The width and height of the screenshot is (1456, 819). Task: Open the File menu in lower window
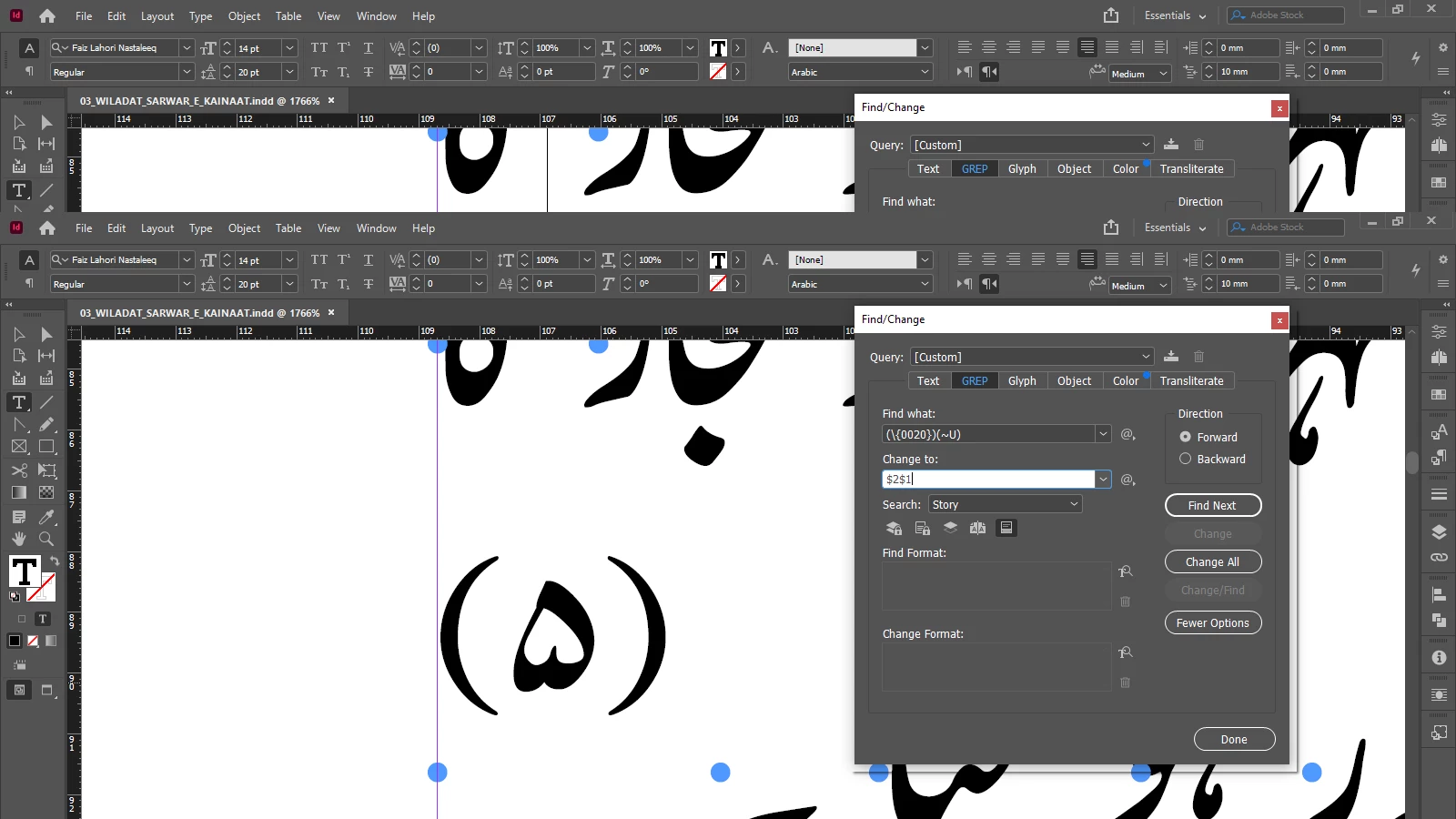tap(84, 228)
